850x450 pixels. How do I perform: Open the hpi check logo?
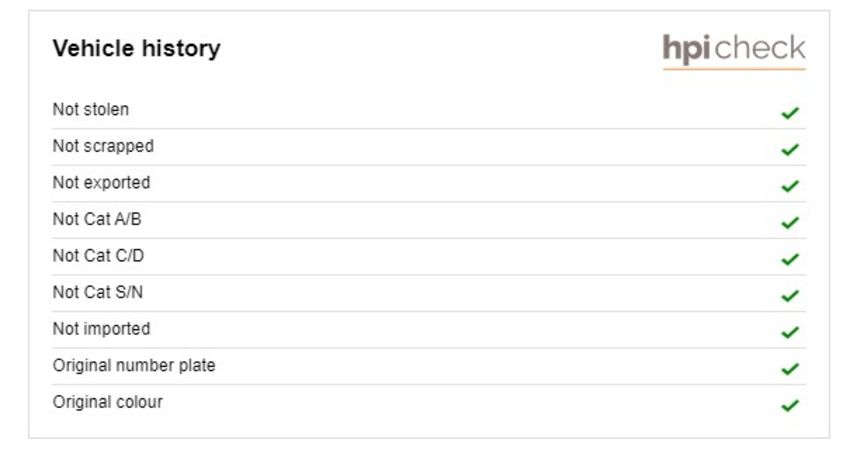(x=734, y=51)
